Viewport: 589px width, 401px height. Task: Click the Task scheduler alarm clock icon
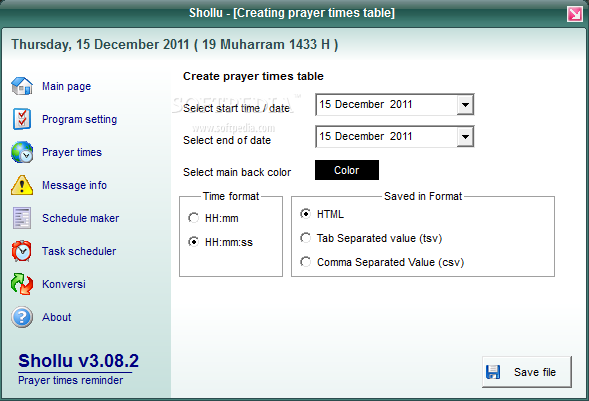22,251
